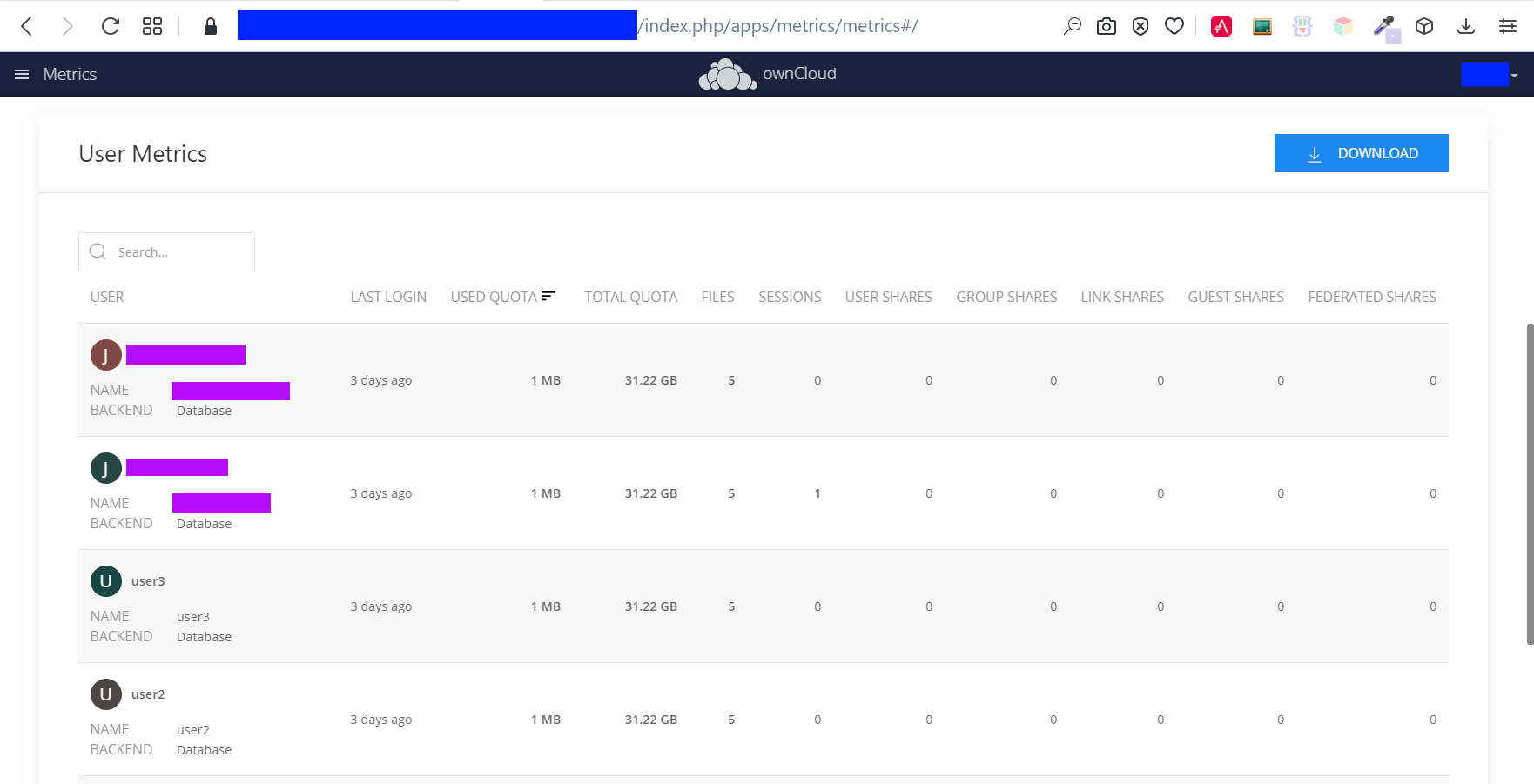Click user3's username in the list

tap(147, 580)
